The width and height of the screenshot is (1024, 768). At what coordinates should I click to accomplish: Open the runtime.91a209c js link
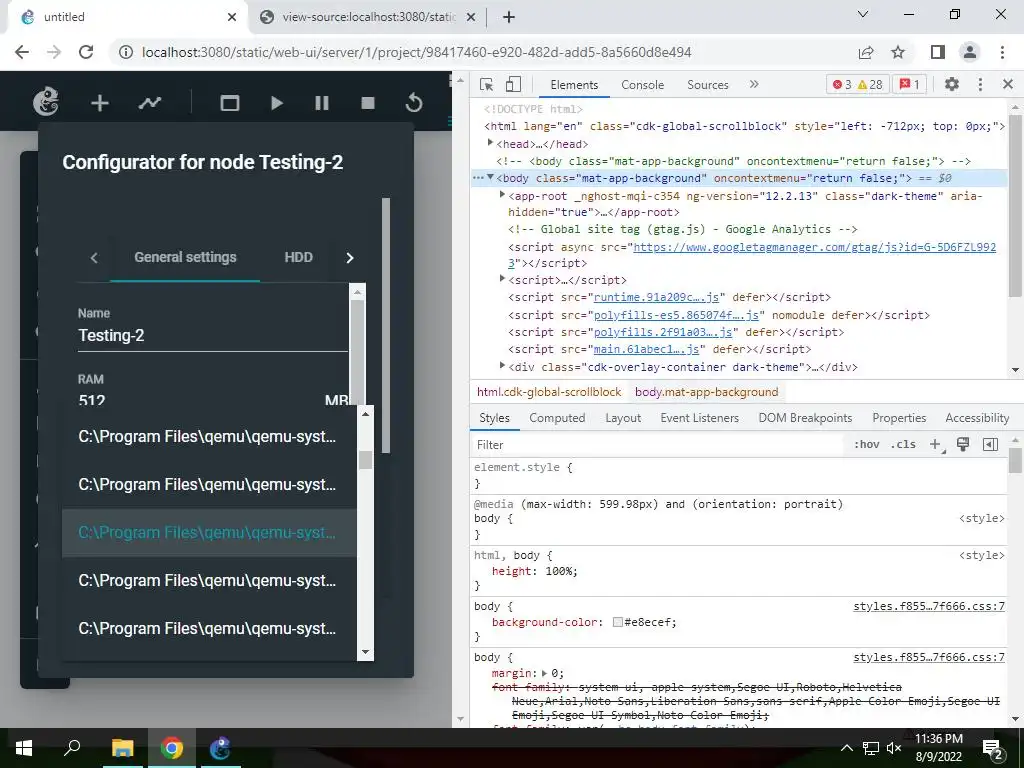click(656, 297)
